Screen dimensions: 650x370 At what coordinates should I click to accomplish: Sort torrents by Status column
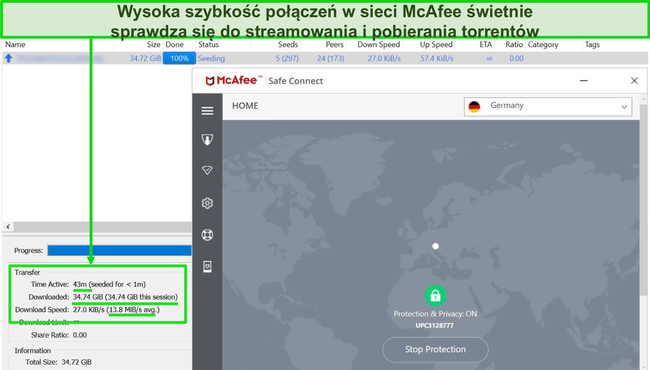tap(209, 45)
